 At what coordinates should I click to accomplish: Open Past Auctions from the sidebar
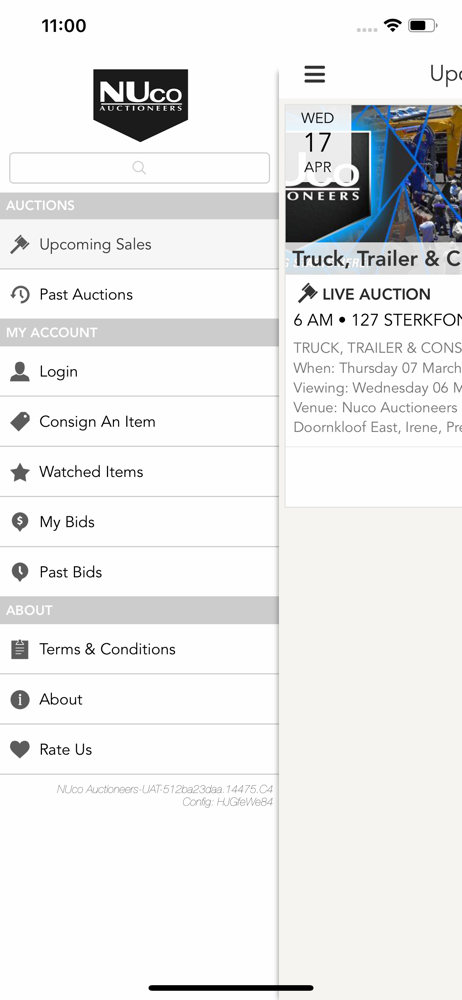click(x=139, y=295)
